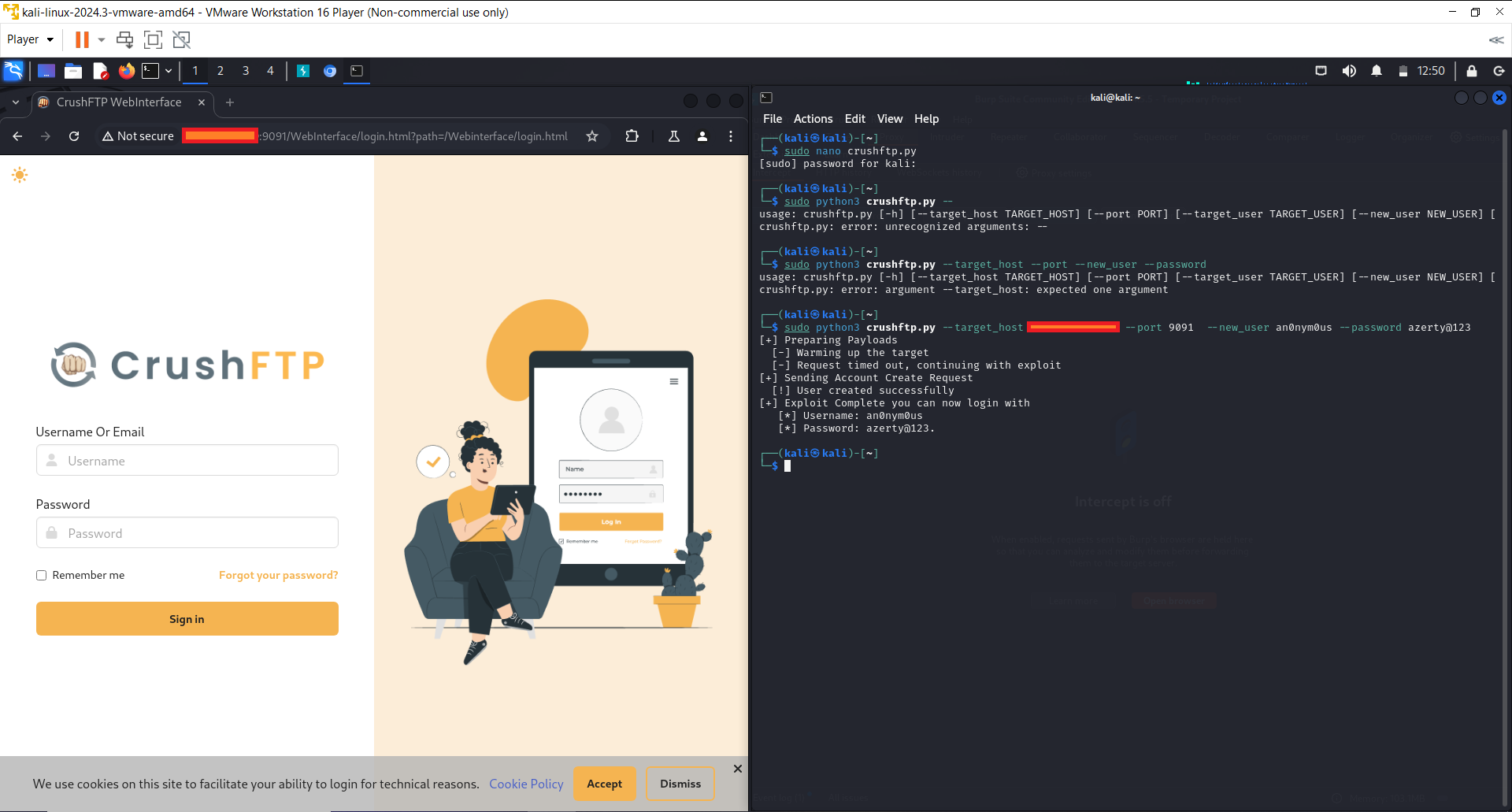Open the Cookie Policy link
Screen dimensions: 1512x812
tap(526, 784)
